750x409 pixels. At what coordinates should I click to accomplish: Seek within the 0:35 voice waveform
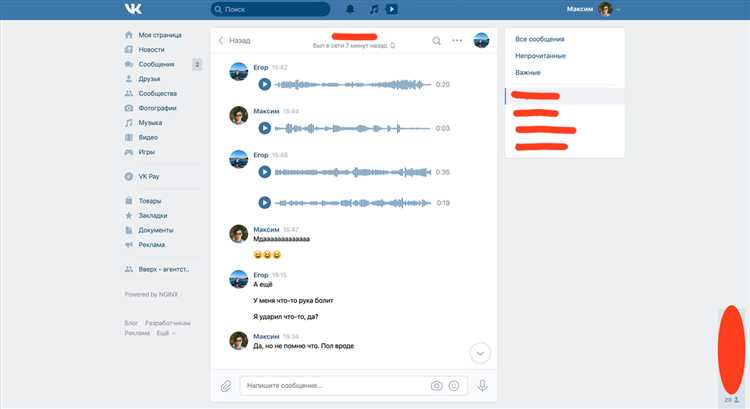point(353,172)
